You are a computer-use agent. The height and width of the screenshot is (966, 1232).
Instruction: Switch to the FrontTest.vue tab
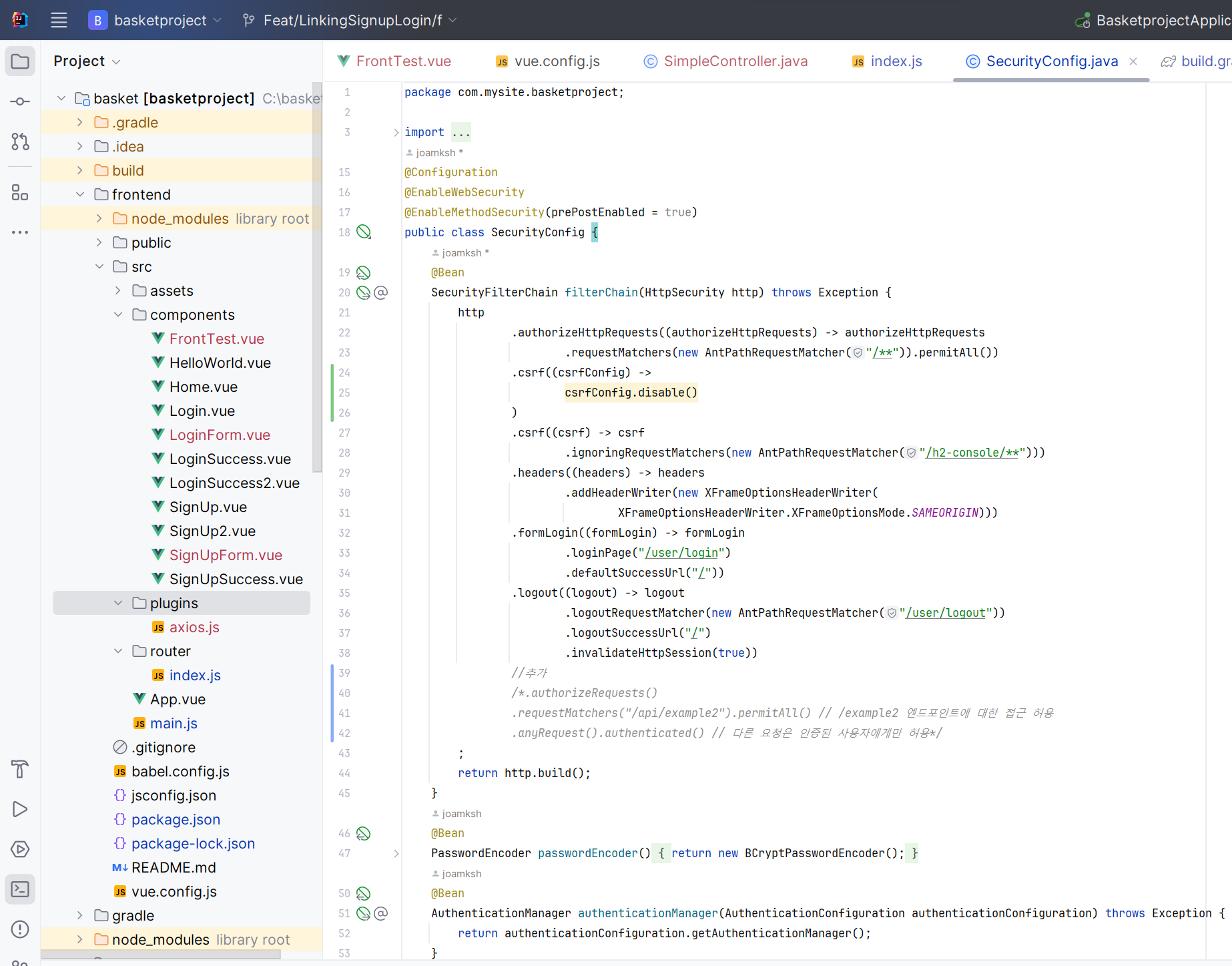[394, 61]
